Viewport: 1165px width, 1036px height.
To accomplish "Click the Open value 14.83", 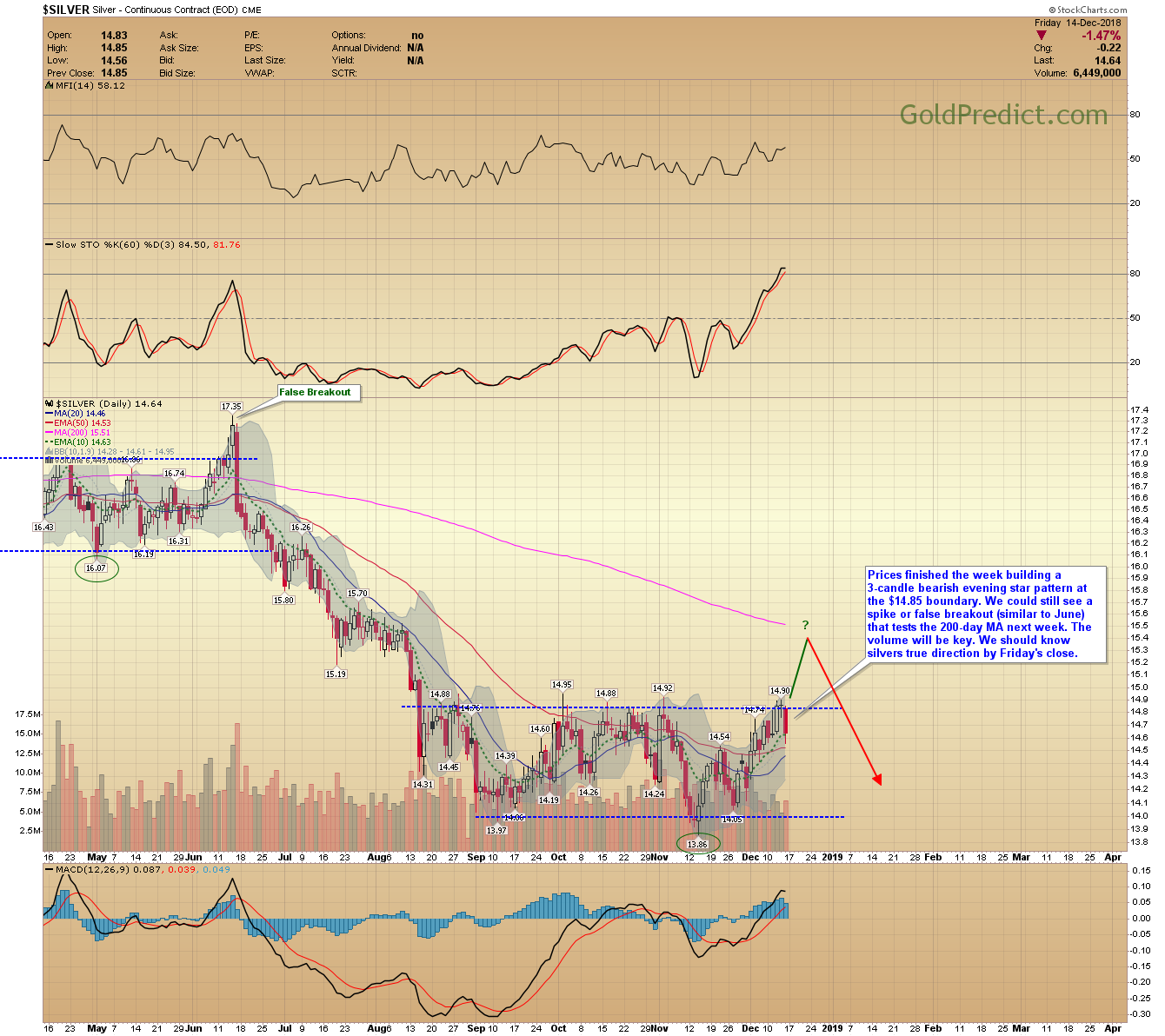I will [114, 36].
